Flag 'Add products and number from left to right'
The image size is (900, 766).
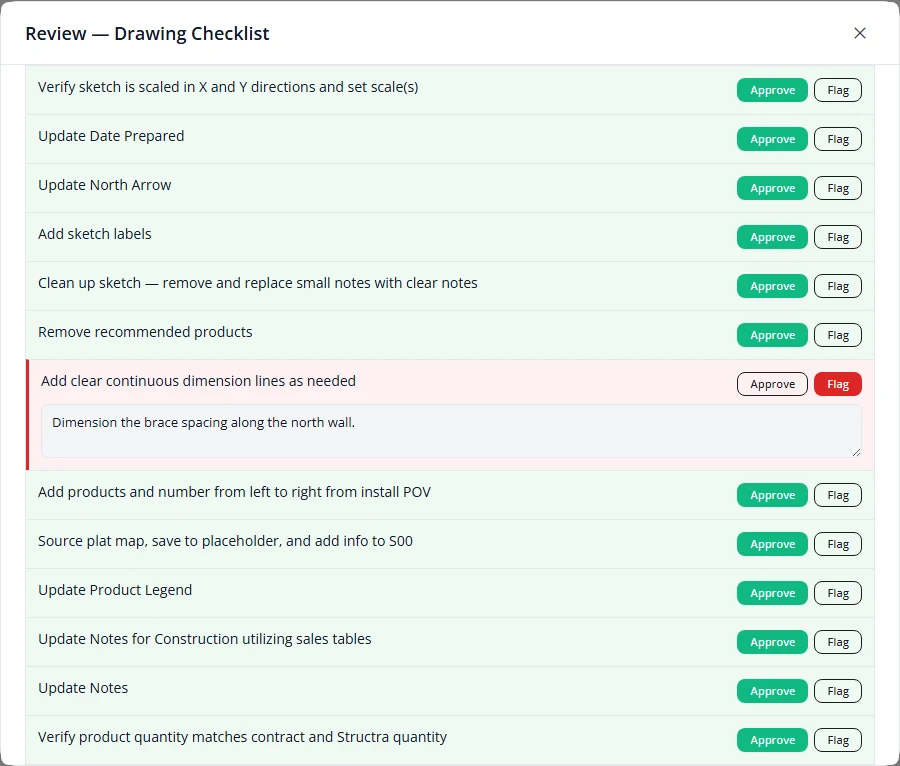(837, 495)
